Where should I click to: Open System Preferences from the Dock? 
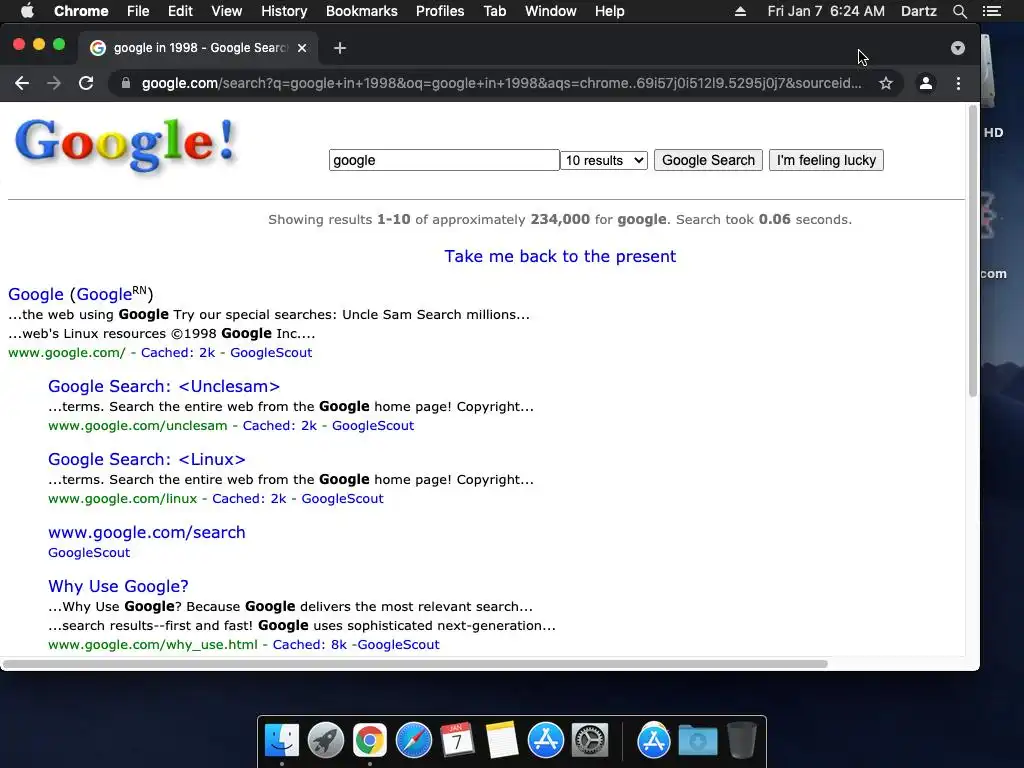(590, 740)
